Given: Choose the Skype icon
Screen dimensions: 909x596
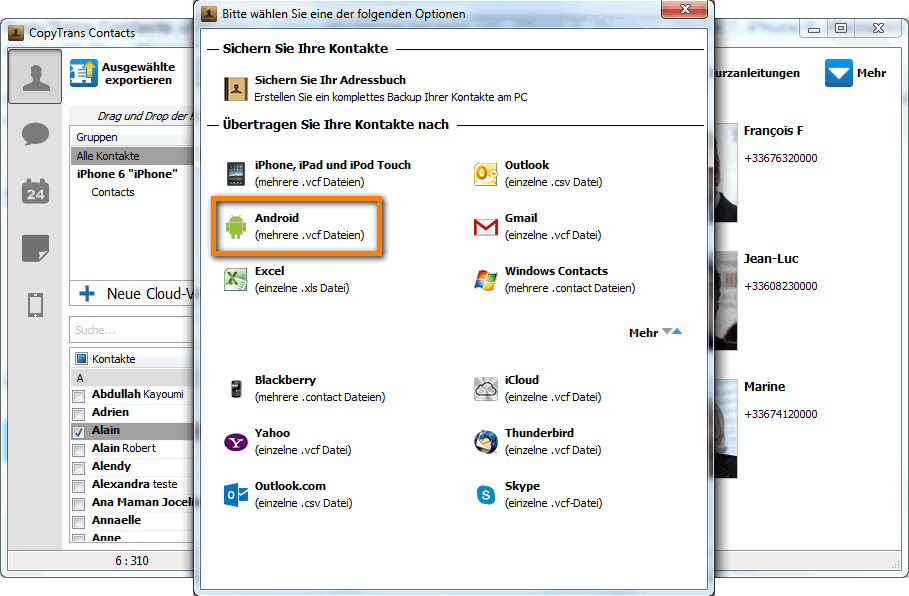Looking at the screenshot, I should tap(486, 495).
